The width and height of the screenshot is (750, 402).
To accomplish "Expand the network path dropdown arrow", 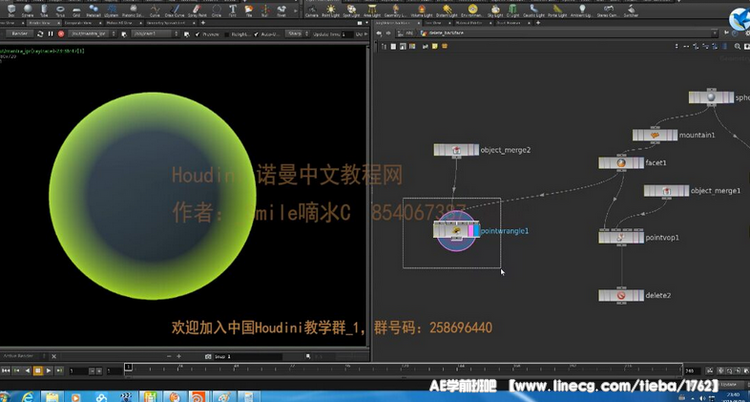I will click(x=715, y=33).
